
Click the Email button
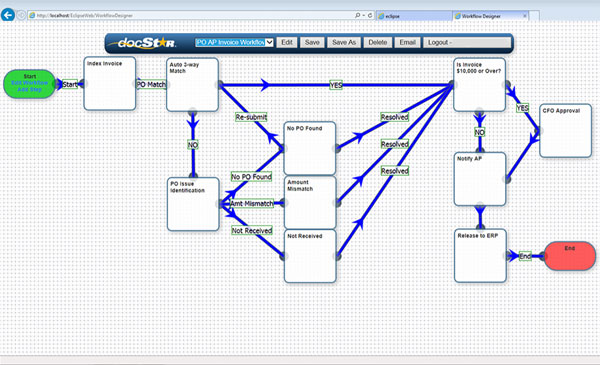coord(408,42)
